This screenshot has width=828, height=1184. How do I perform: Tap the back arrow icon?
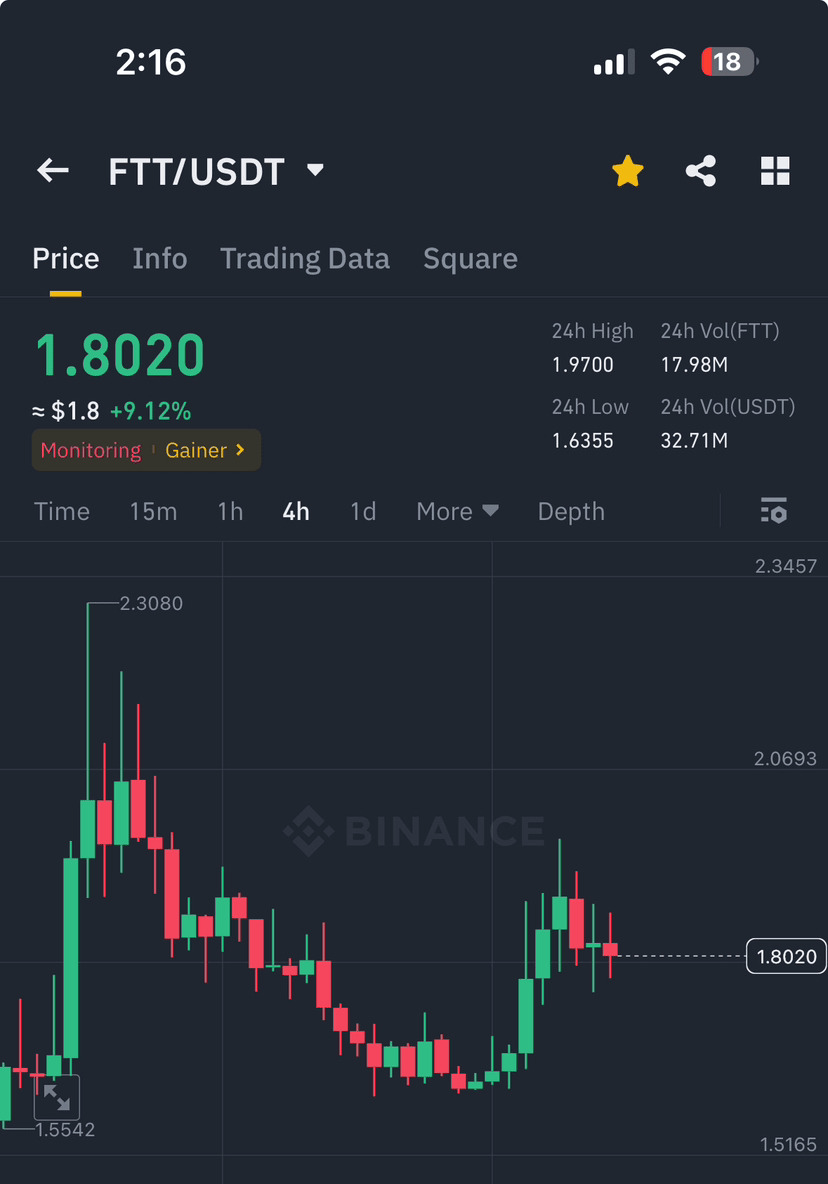pyautogui.click(x=53, y=171)
